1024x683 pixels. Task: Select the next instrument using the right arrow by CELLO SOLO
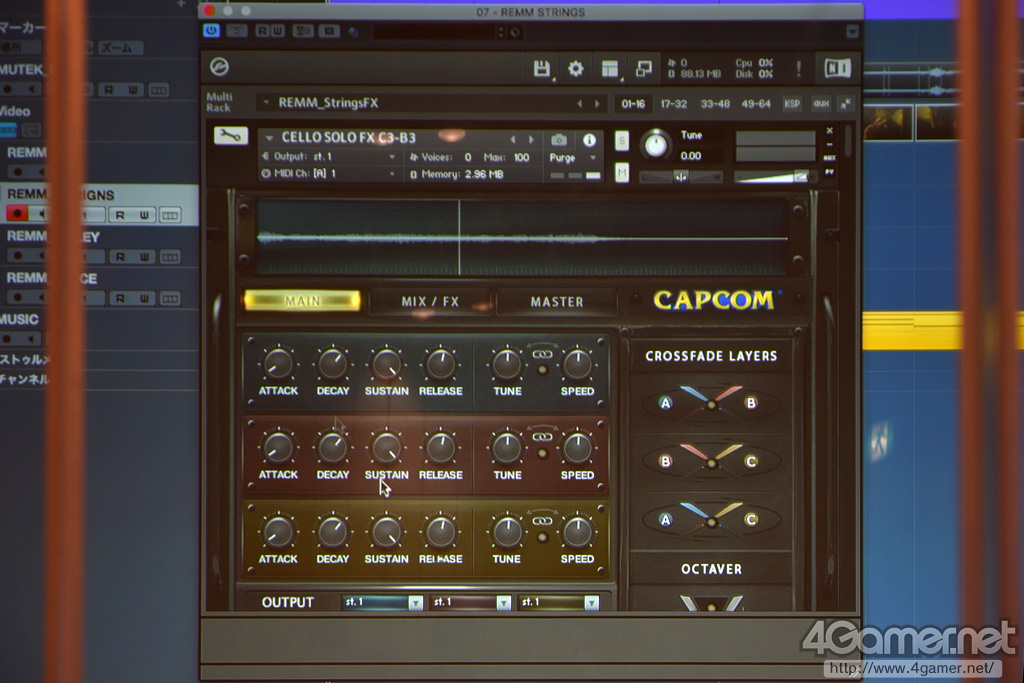(531, 140)
